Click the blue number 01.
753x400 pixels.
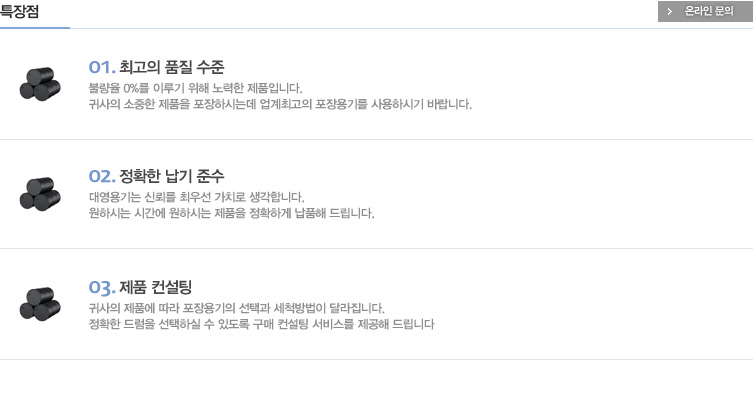point(102,67)
